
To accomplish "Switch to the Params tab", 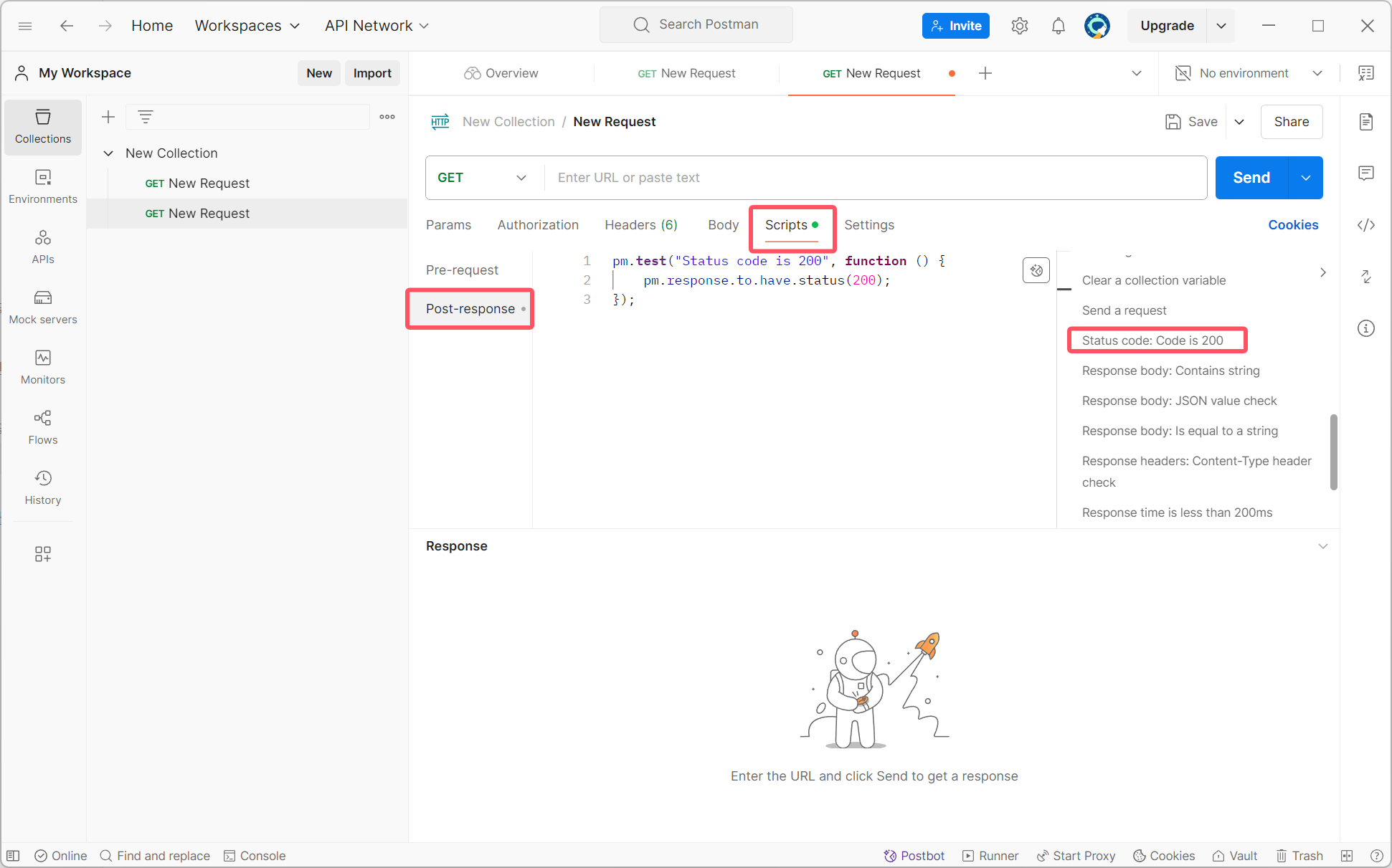I will coord(448,225).
